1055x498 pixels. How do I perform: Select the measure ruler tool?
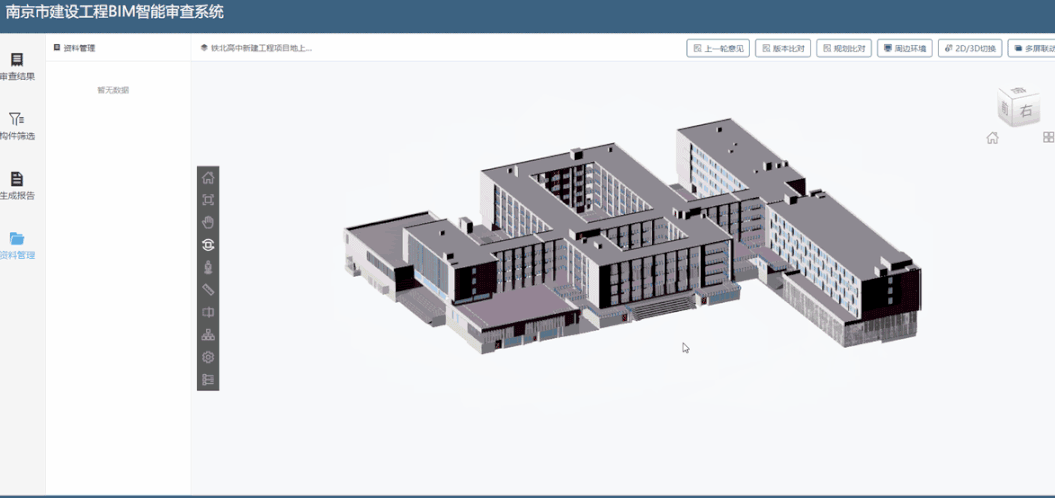pos(208,289)
